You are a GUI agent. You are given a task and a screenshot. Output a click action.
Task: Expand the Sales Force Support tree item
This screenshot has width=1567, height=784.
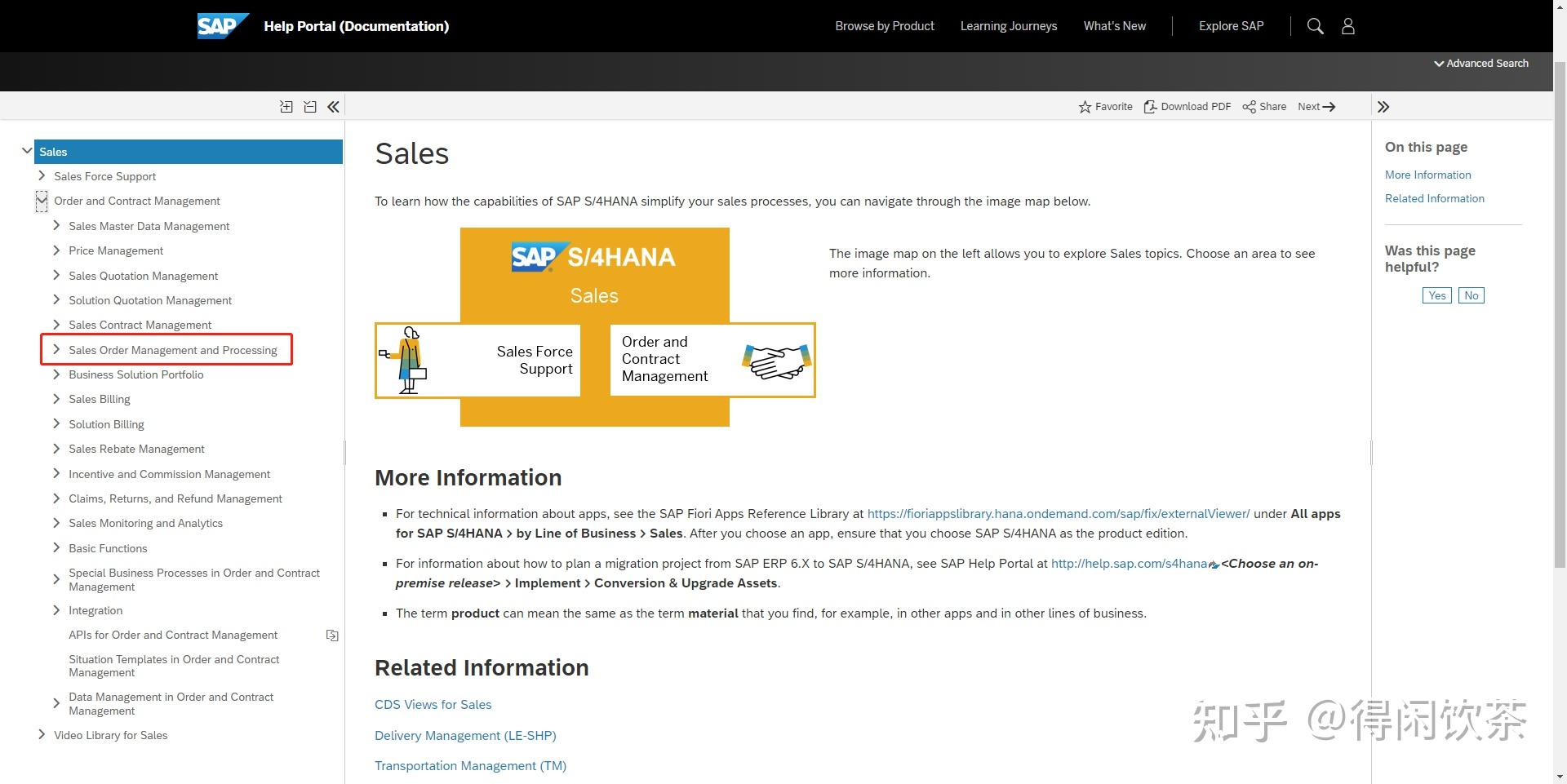click(x=42, y=175)
